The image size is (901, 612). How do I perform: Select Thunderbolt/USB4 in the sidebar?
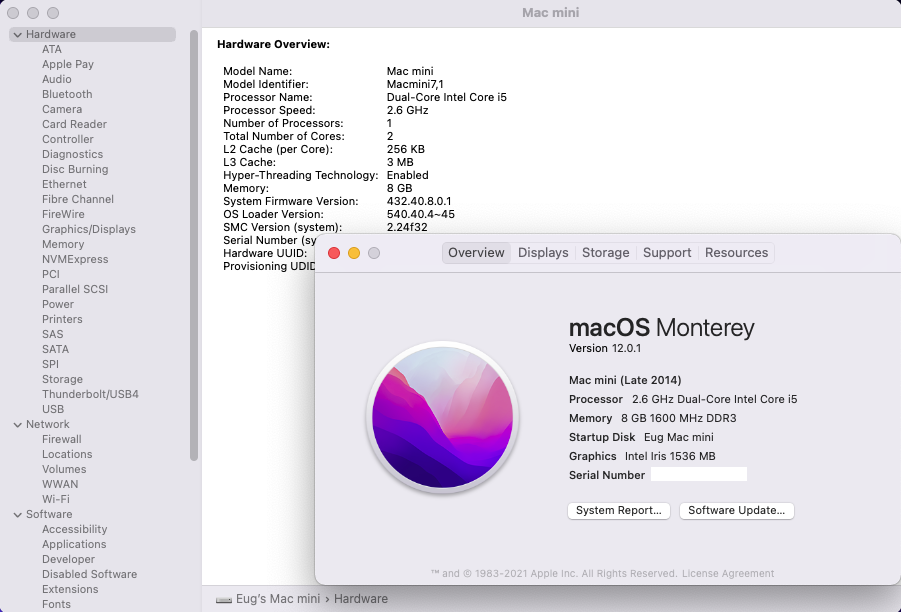pos(90,394)
